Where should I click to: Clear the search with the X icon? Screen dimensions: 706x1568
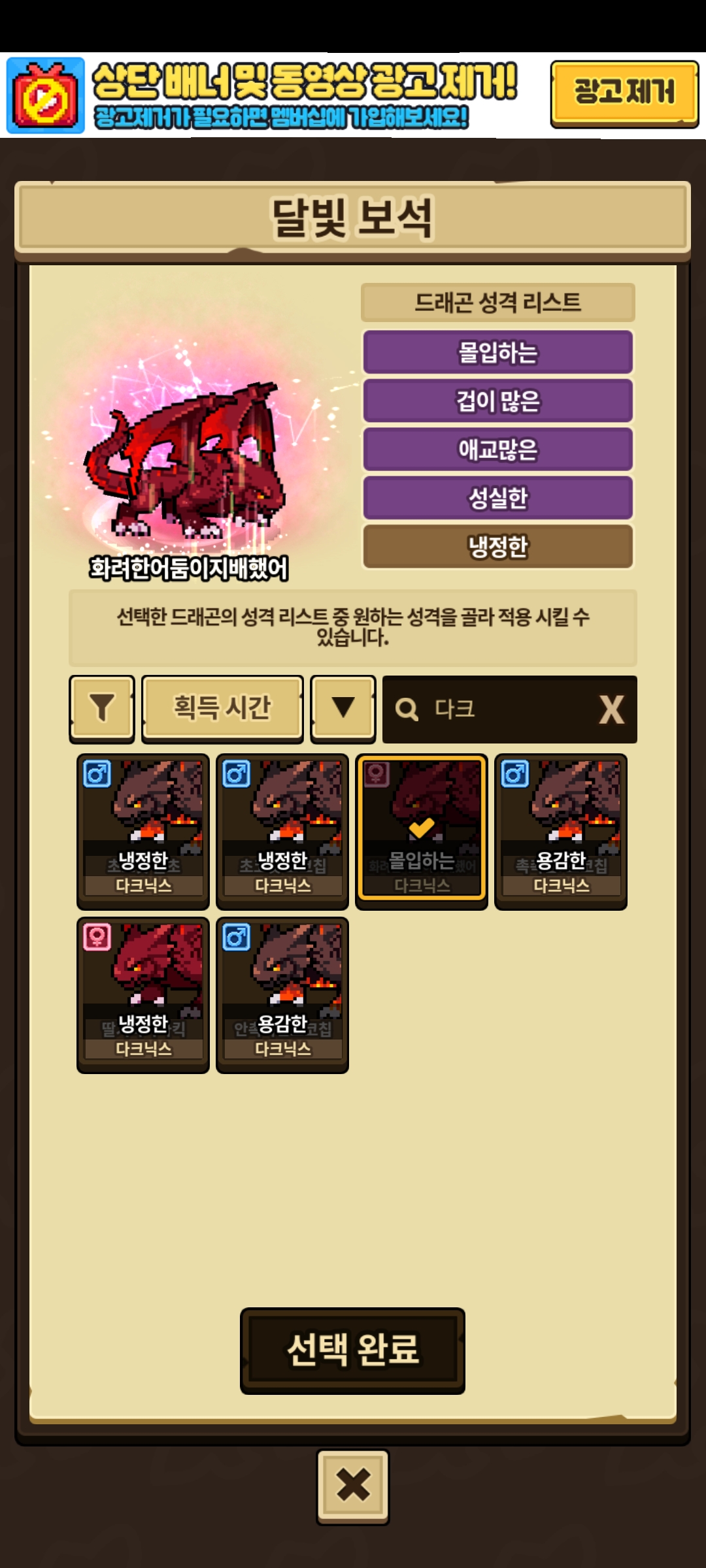[x=612, y=710]
